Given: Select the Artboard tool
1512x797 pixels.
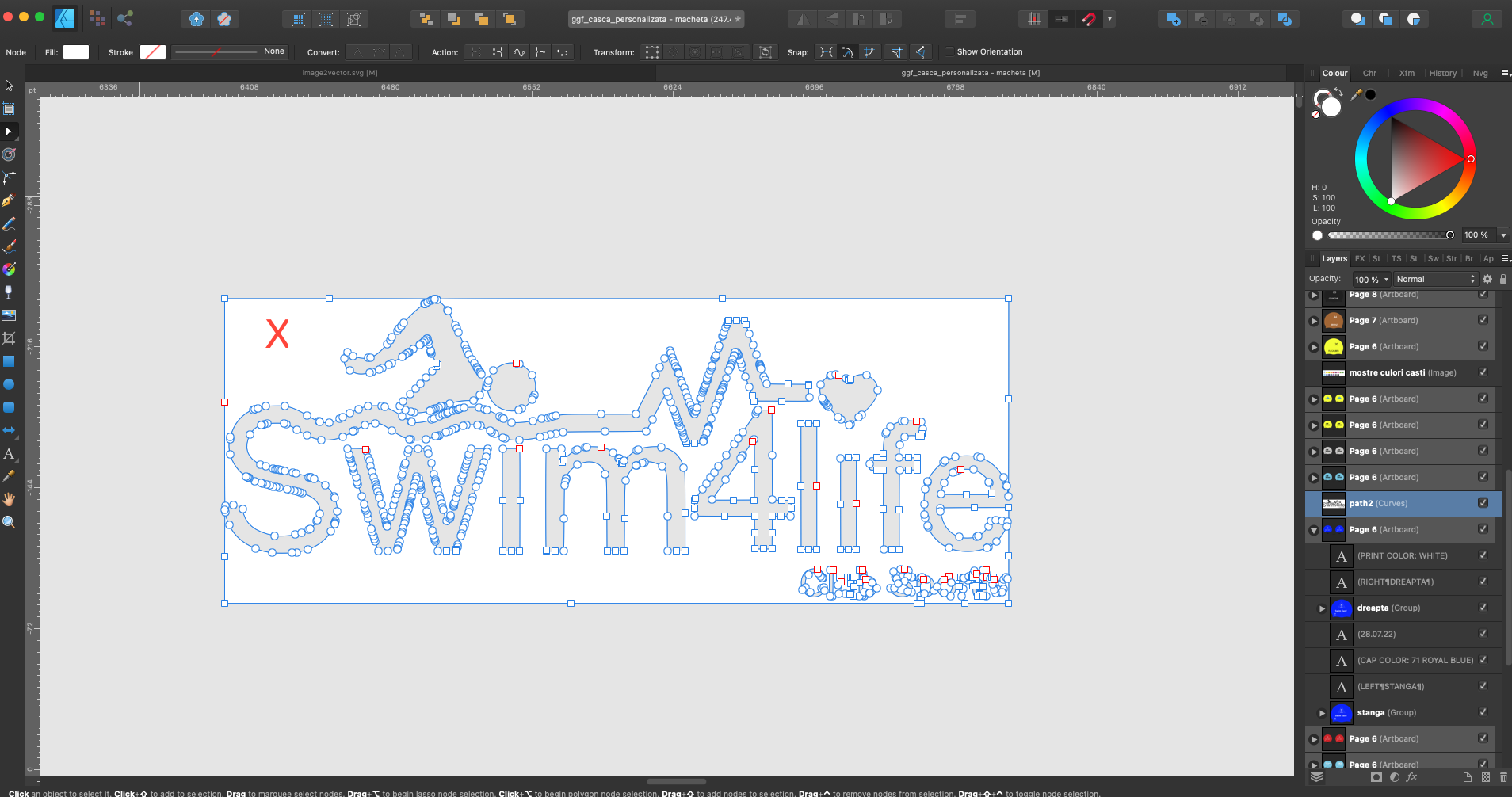Looking at the screenshot, I should tap(10, 109).
